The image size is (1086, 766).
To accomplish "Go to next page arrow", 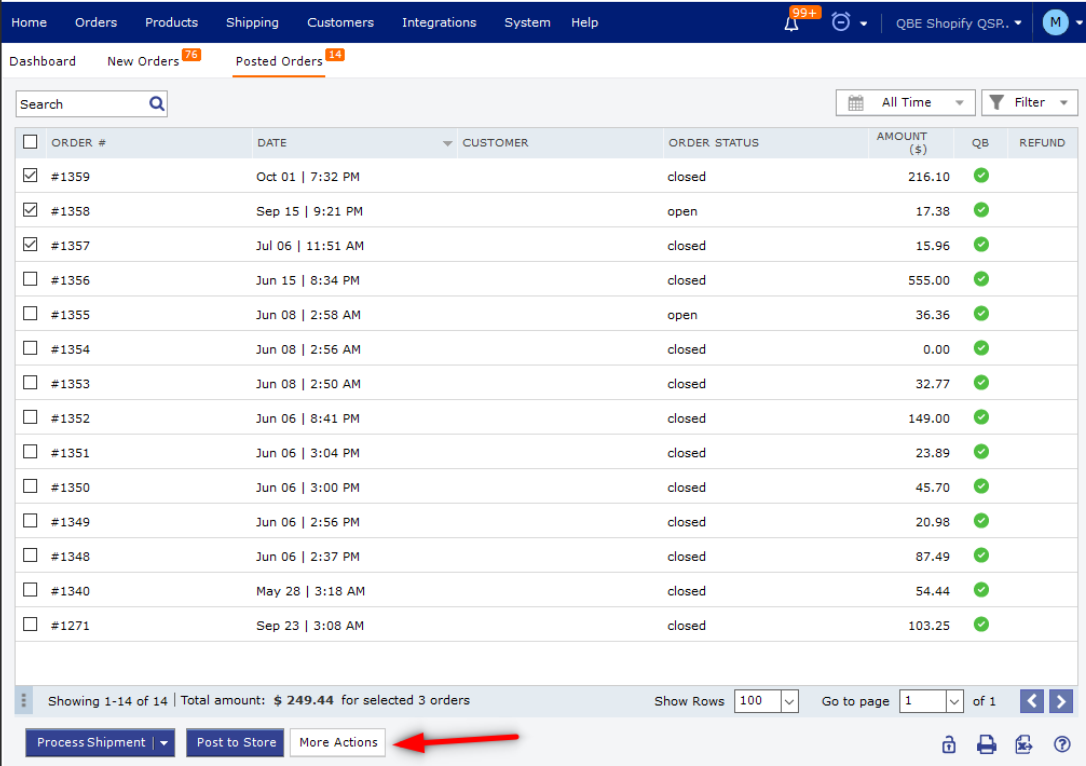I will [x=1060, y=701].
